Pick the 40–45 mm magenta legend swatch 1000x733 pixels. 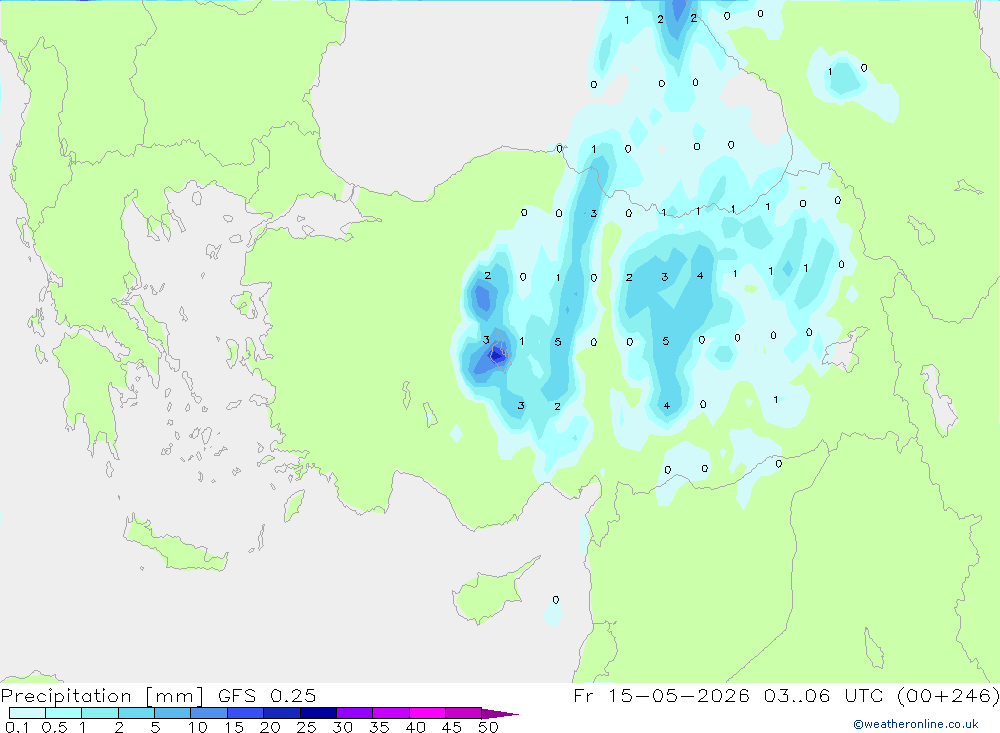(427, 713)
